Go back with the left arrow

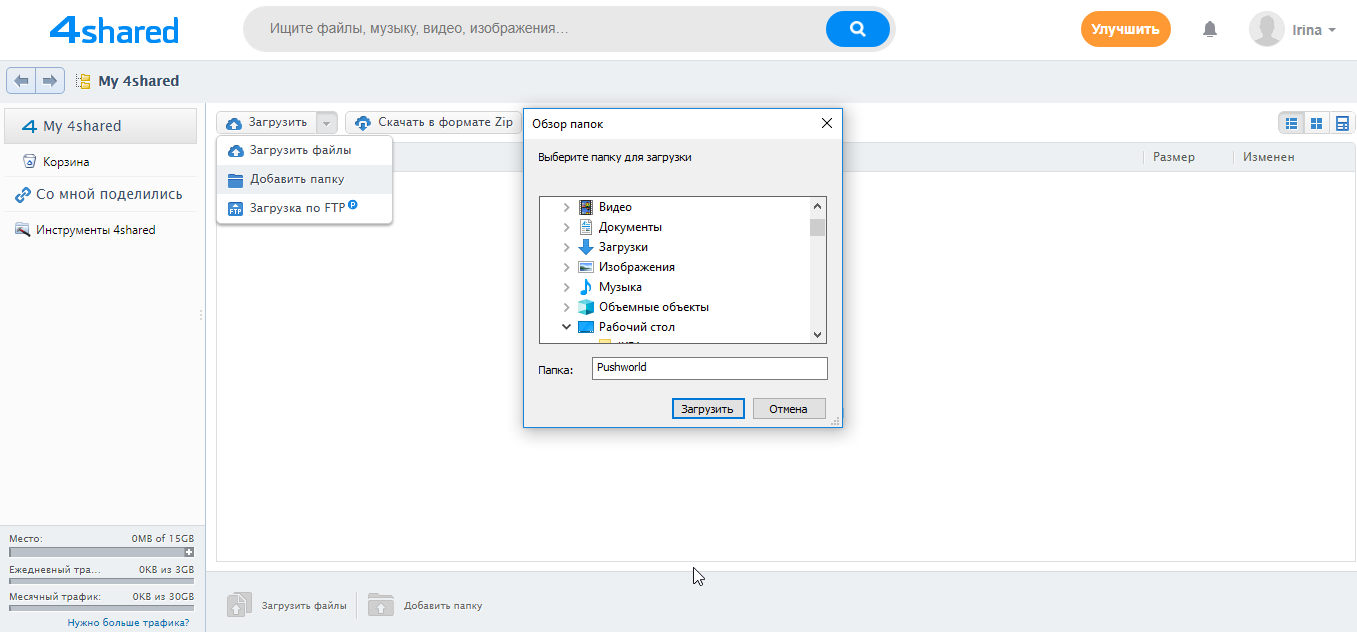click(21, 80)
